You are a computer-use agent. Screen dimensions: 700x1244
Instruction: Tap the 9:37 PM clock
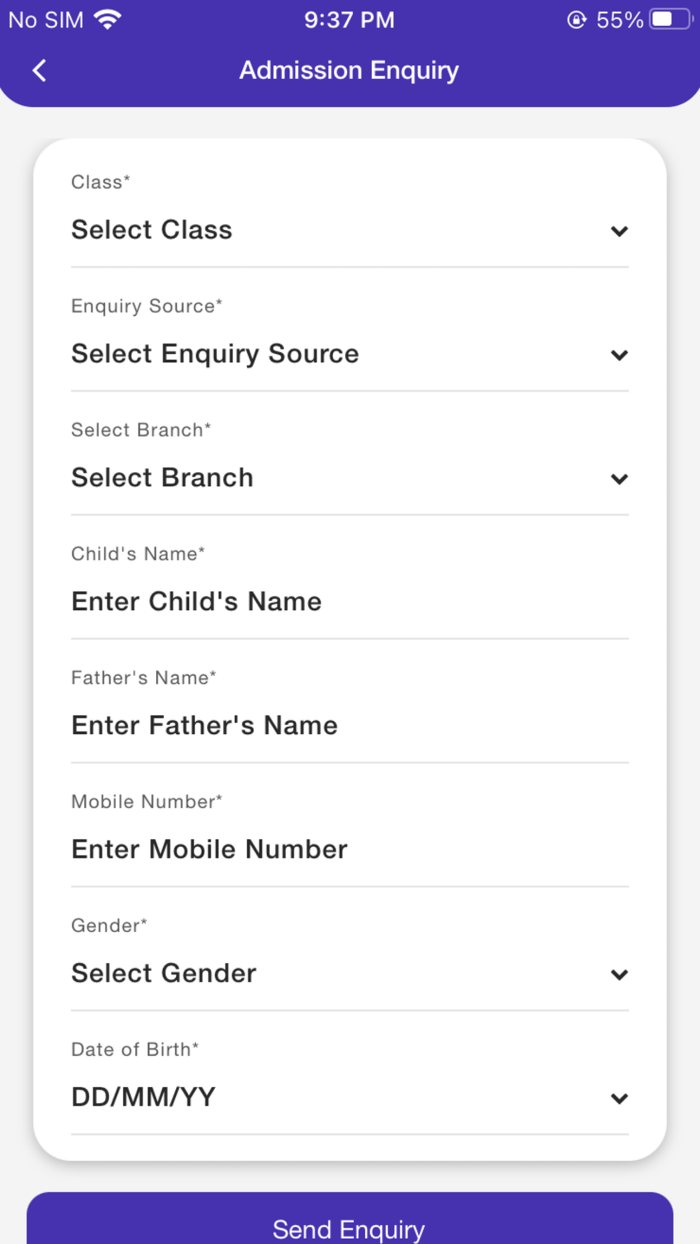(x=349, y=20)
